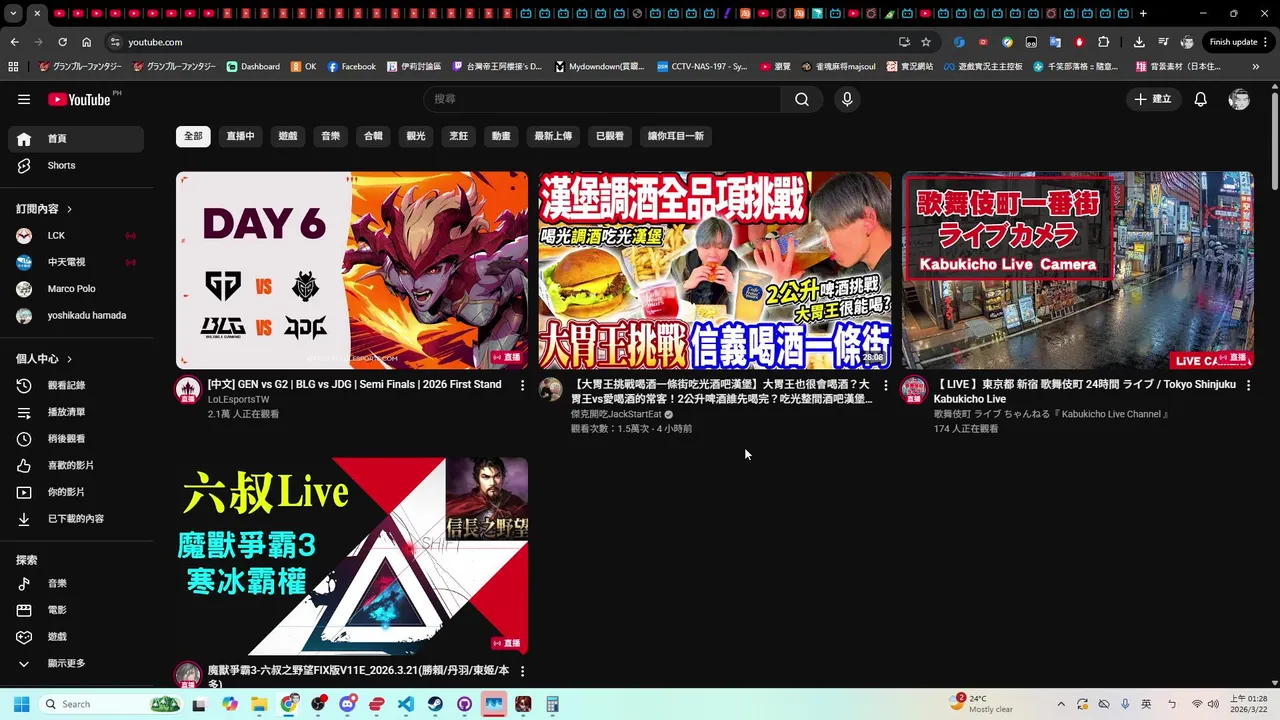The image size is (1280, 720).
Task: Open 稍後觀看 watch later
Action: [76, 439]
